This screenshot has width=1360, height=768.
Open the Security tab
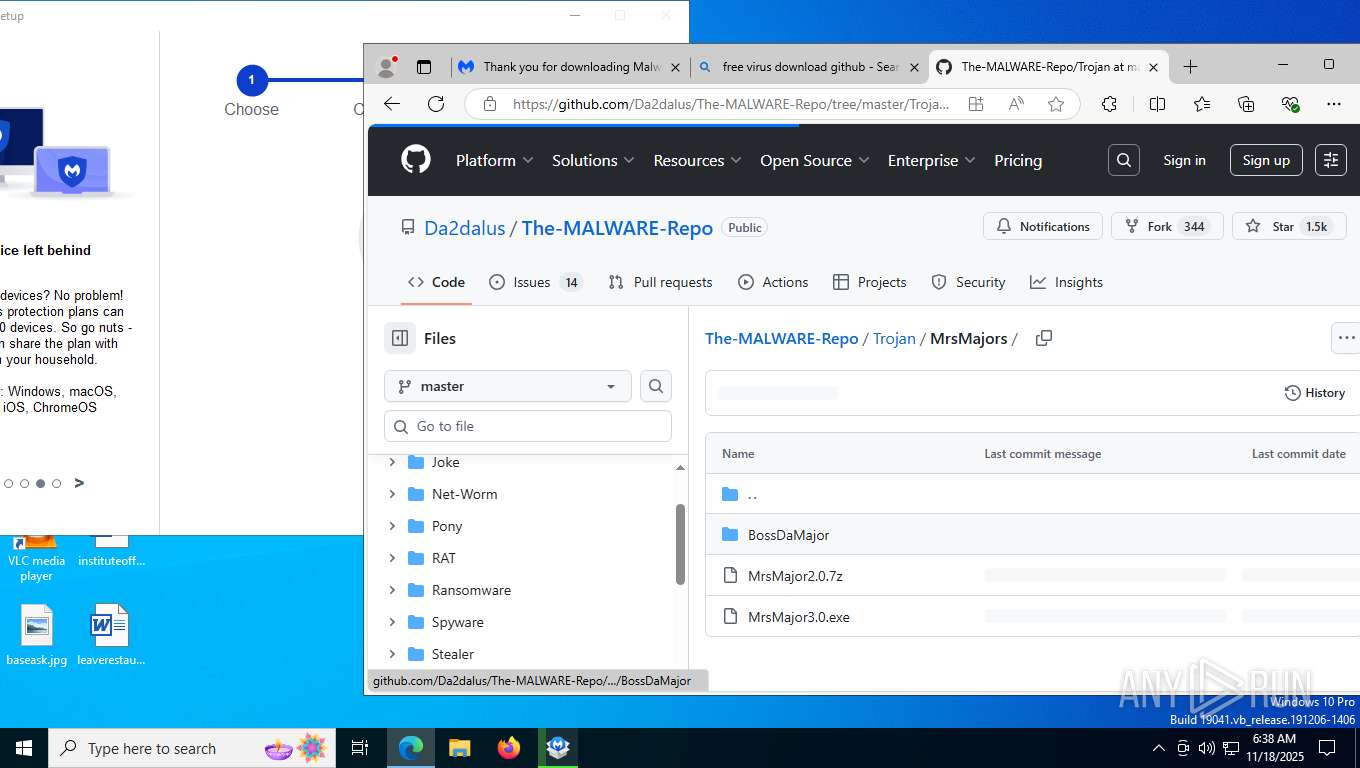click(968, 282)
